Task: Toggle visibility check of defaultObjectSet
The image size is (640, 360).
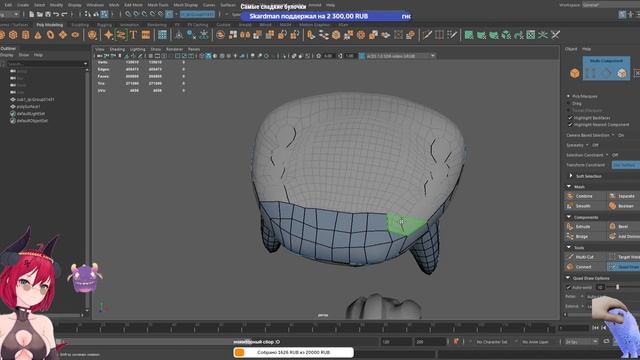Action: coord(13,121)
